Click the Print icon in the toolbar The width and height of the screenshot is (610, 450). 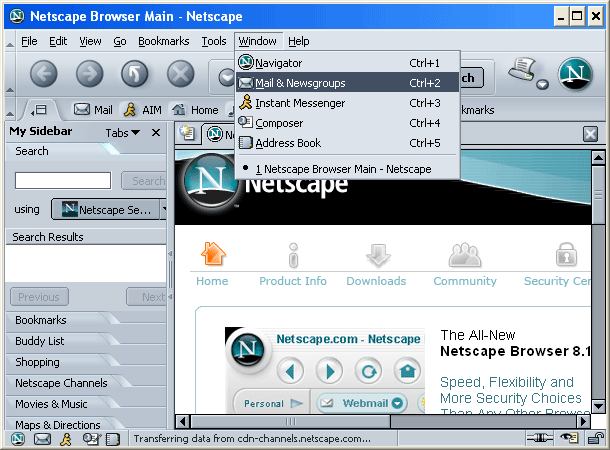(523, 69)
